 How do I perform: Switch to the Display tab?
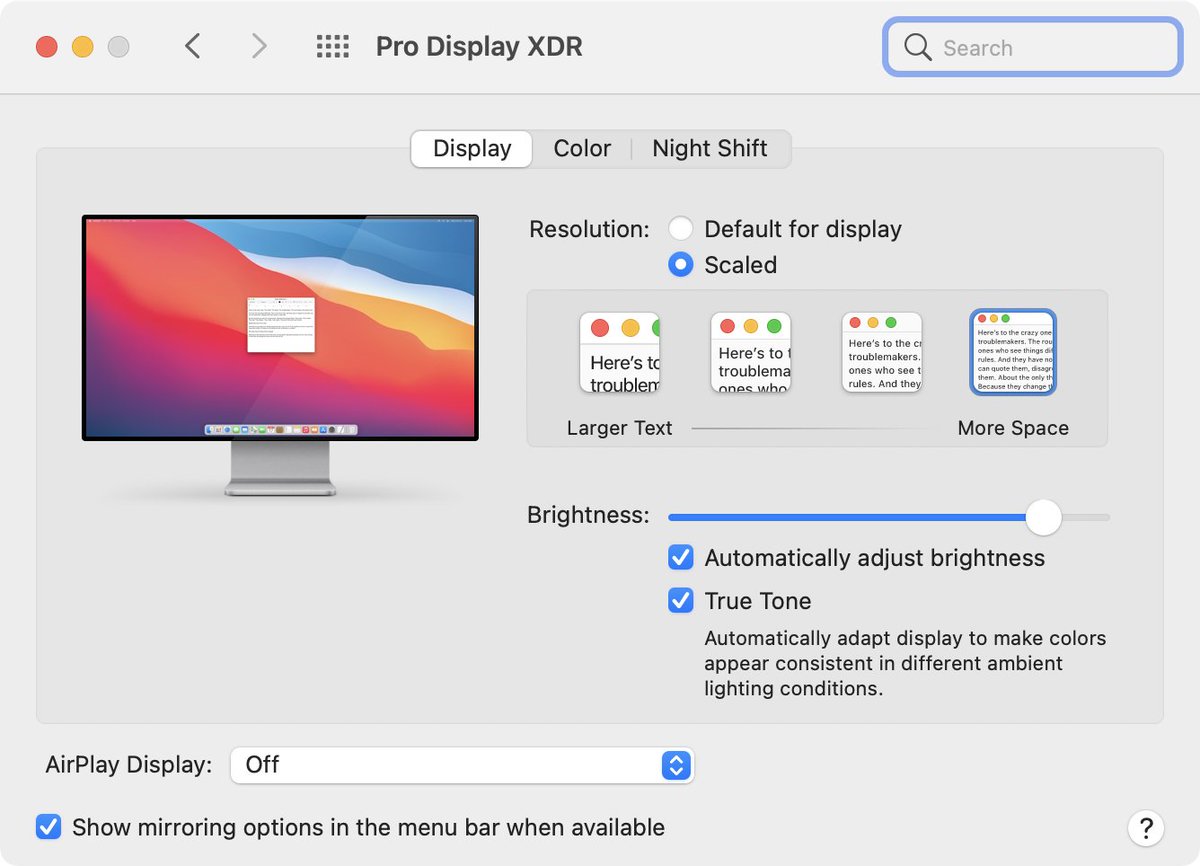pos(472,149)
